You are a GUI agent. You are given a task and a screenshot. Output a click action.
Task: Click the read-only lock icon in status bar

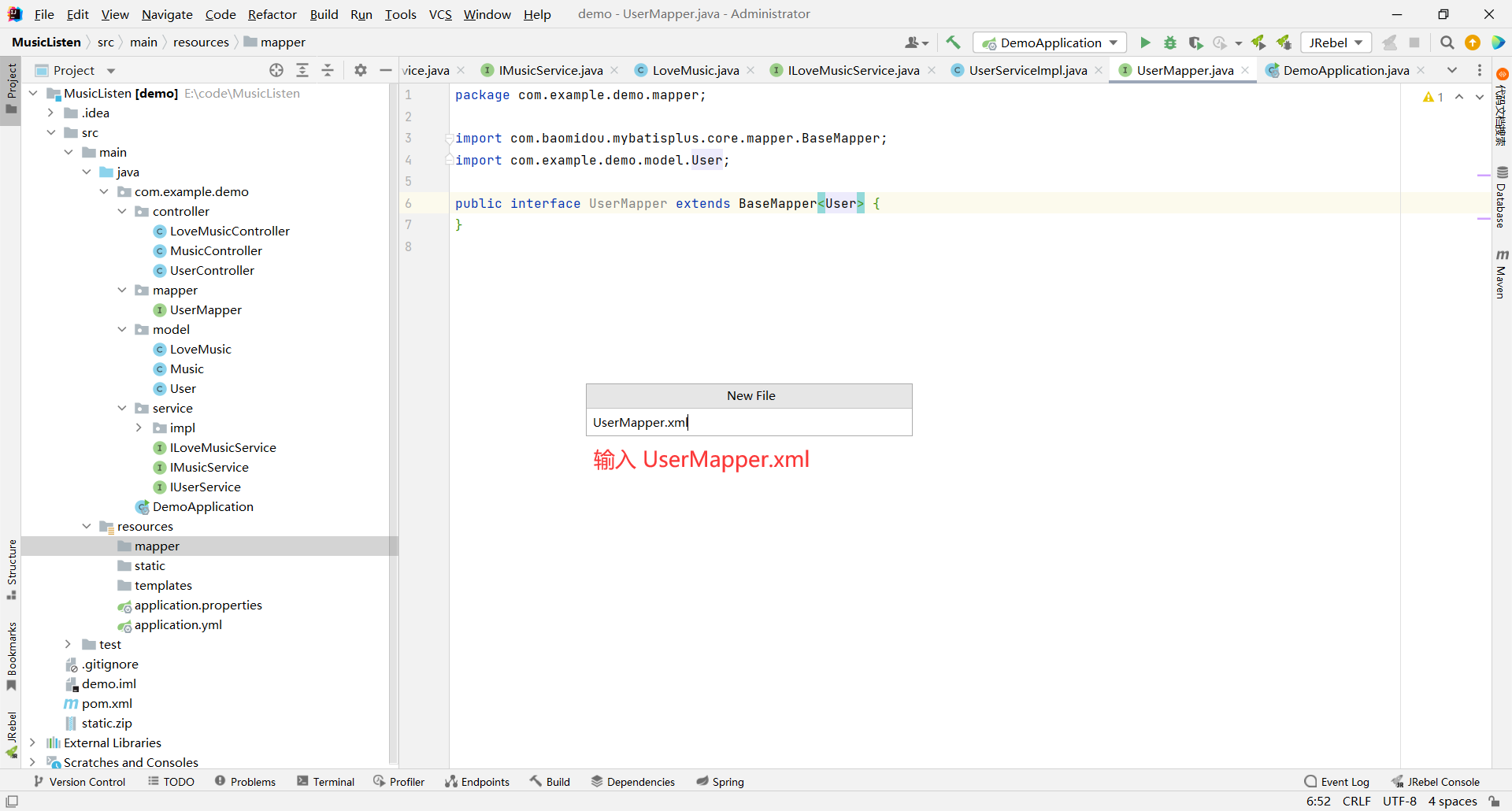[x=1495, y=802]
